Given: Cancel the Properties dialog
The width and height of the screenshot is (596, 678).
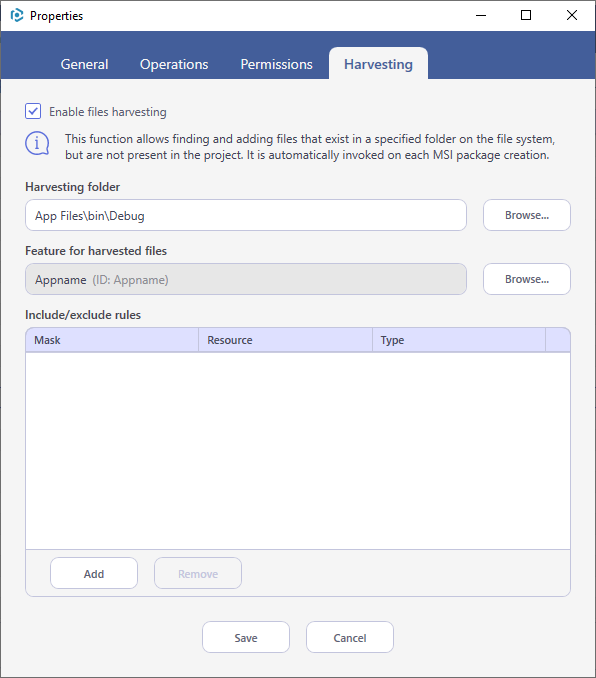Looking at the screenshot, I should (x=349, y=637).
